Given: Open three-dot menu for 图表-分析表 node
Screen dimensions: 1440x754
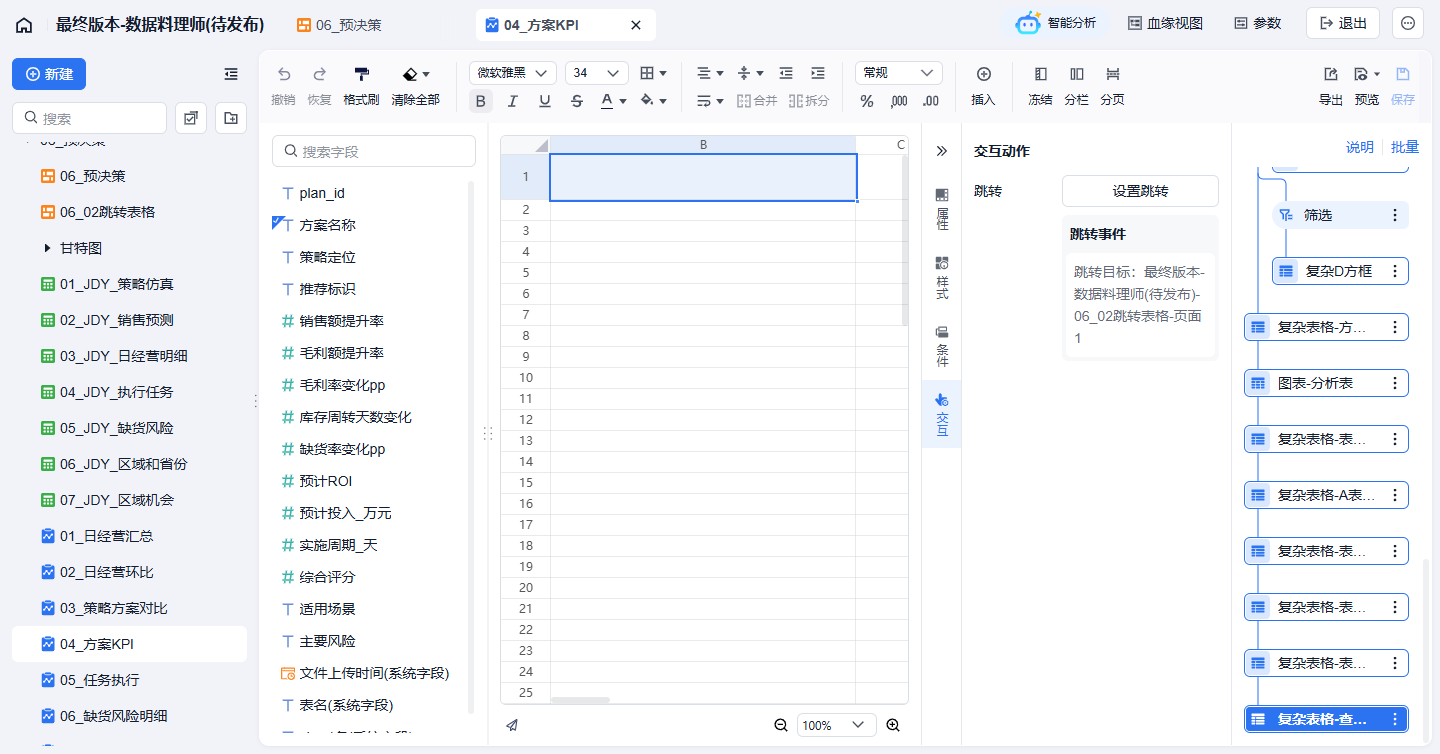Looking at the screenshot, I should click(1395, 383).
